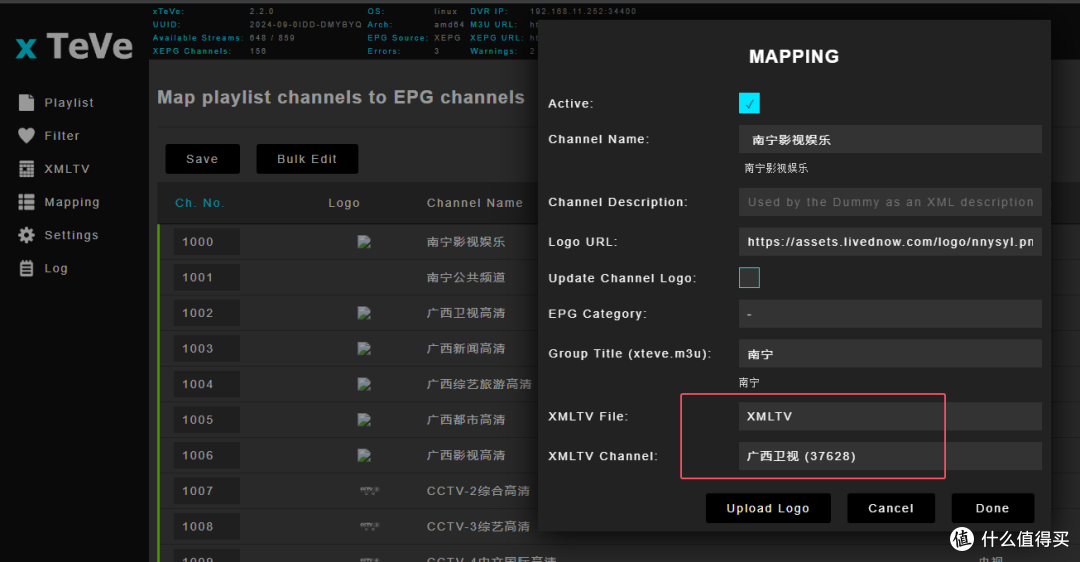
Task: Click the Bulk Edit button
Action: click(x=307, y=159)
